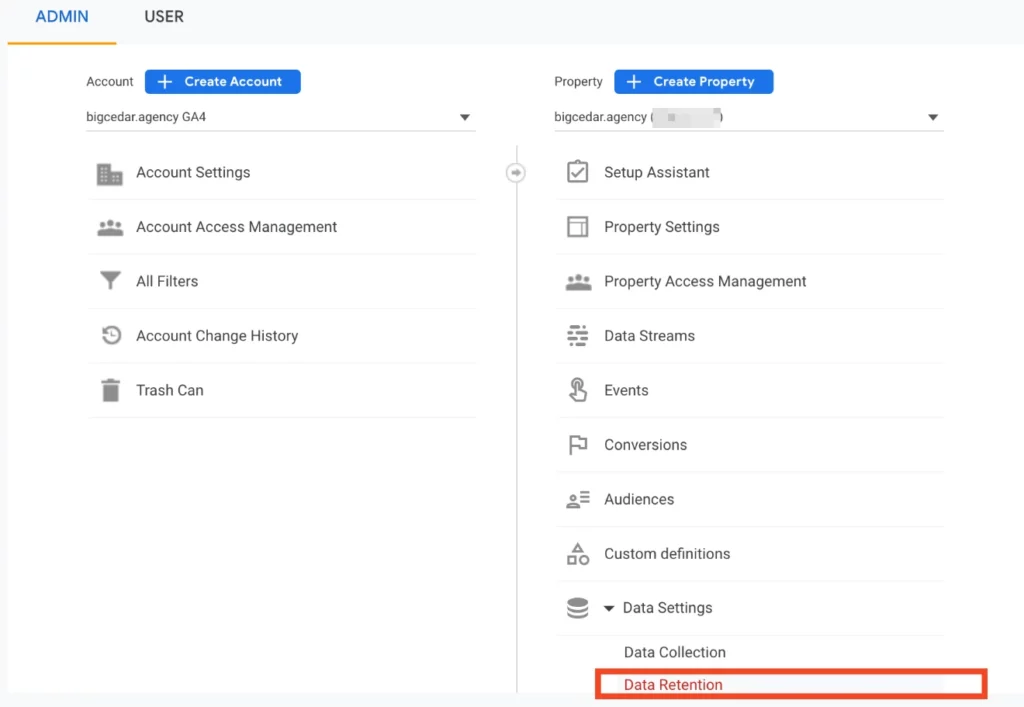
Task: Click the All Filters funnel icon
Action: [110, 281]
